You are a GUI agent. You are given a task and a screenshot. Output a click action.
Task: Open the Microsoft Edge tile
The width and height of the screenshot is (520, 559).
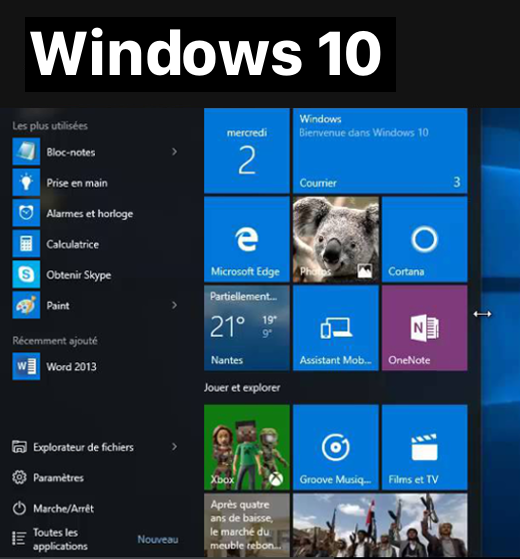click(x=247, y=239)
